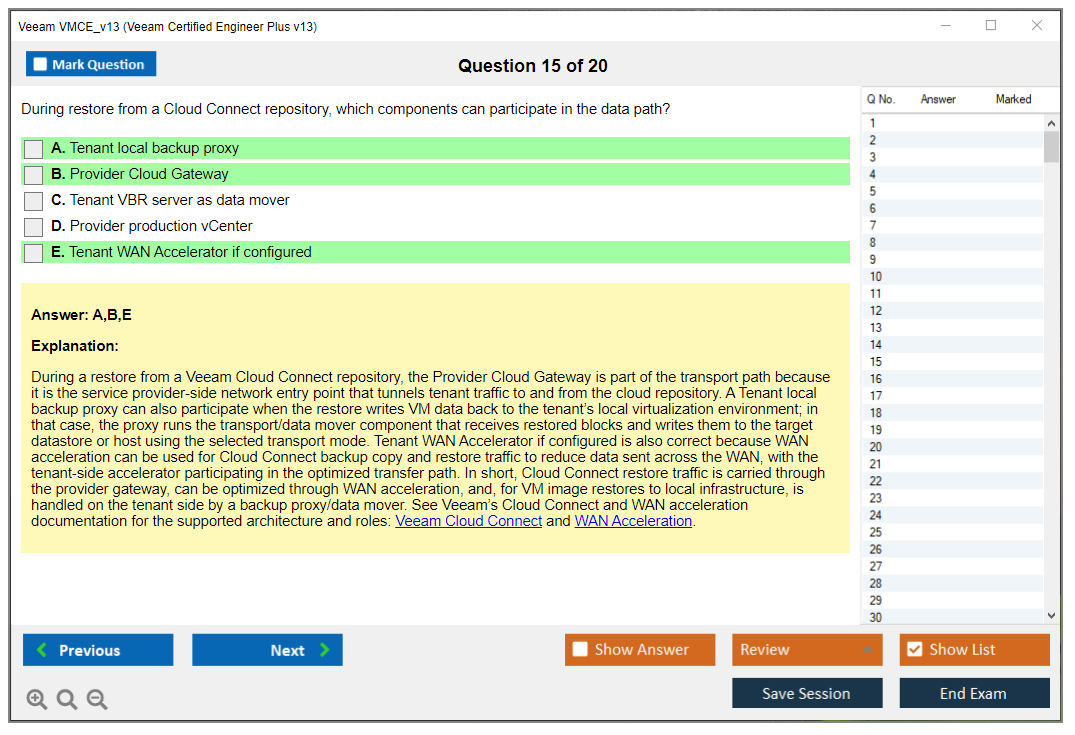The image size is (1075, 735).
Task: Check option C Tenant VBR server
Action: coord(34,201)
